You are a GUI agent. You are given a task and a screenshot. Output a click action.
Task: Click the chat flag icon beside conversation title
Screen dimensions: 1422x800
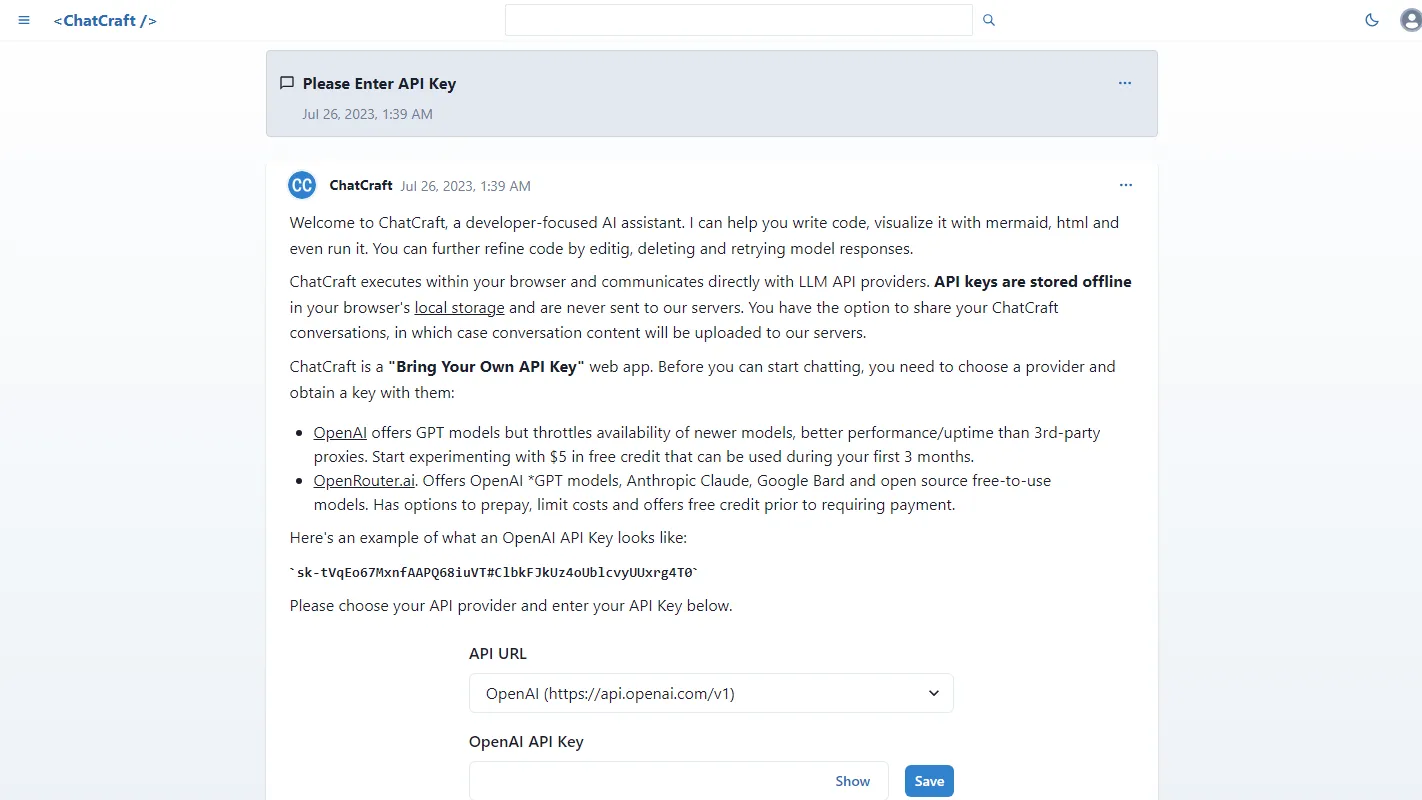(x=287, y=83)
